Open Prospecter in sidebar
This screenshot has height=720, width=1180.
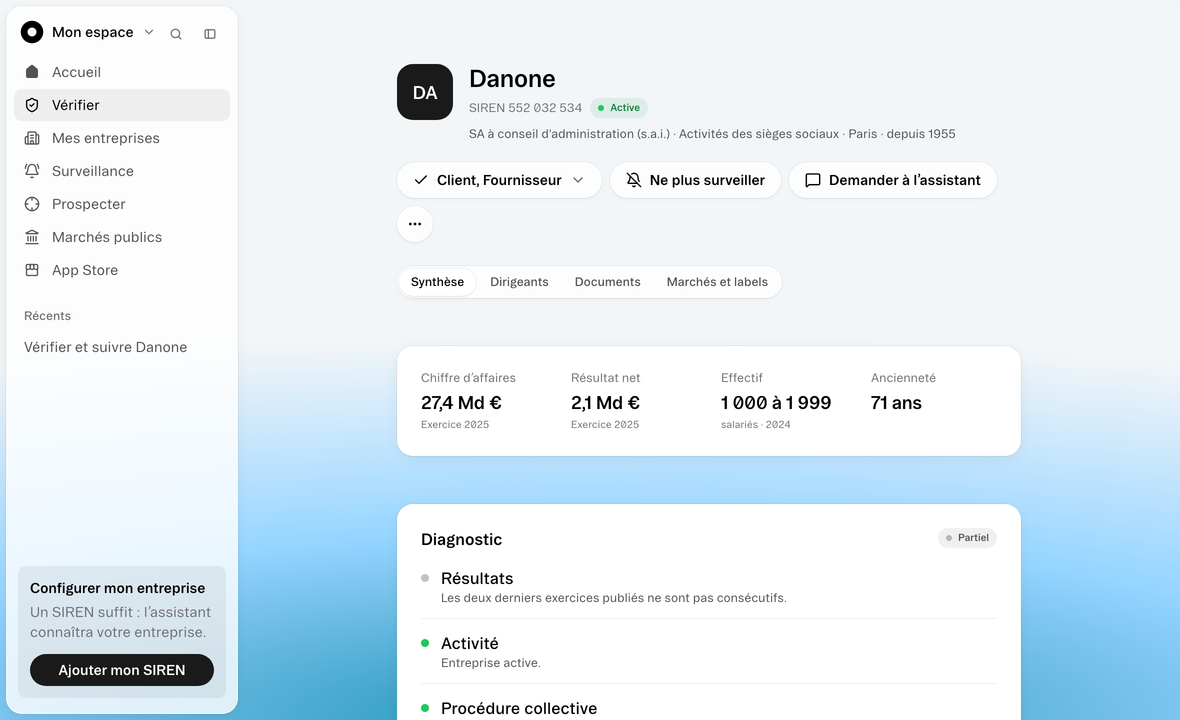pyautogui.click(x=122, y=205)
